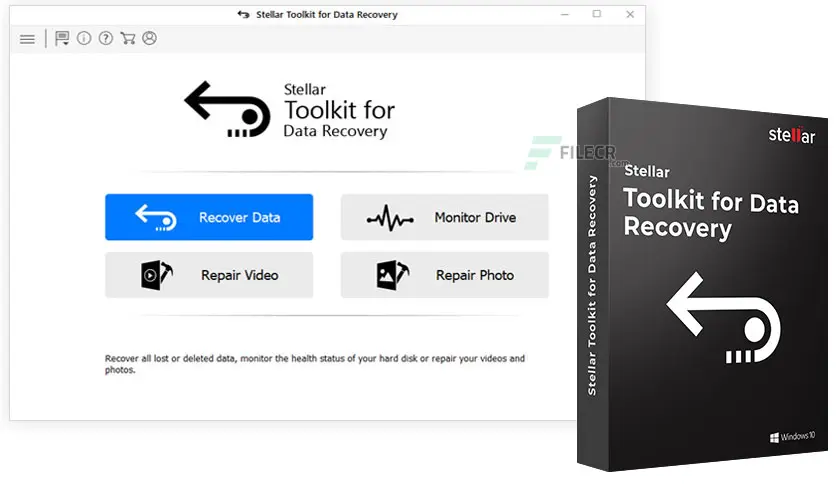The image size is (836, 484).
Task: Select the Repair Video button
Action: tap(209, 275)
